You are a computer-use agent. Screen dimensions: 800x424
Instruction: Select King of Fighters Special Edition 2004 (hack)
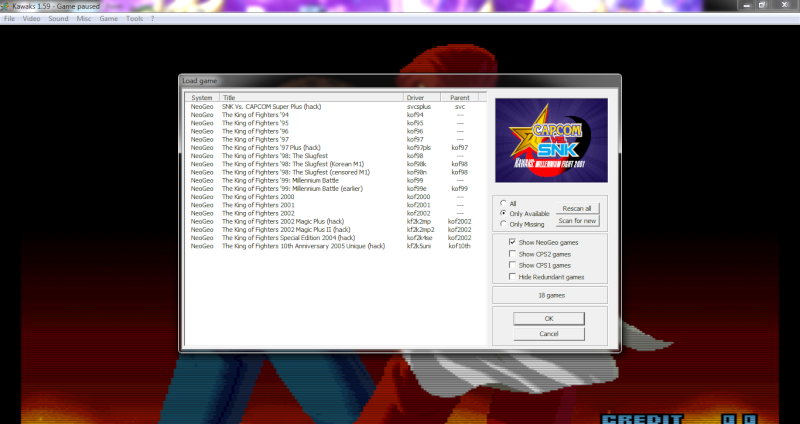(335, 238)
